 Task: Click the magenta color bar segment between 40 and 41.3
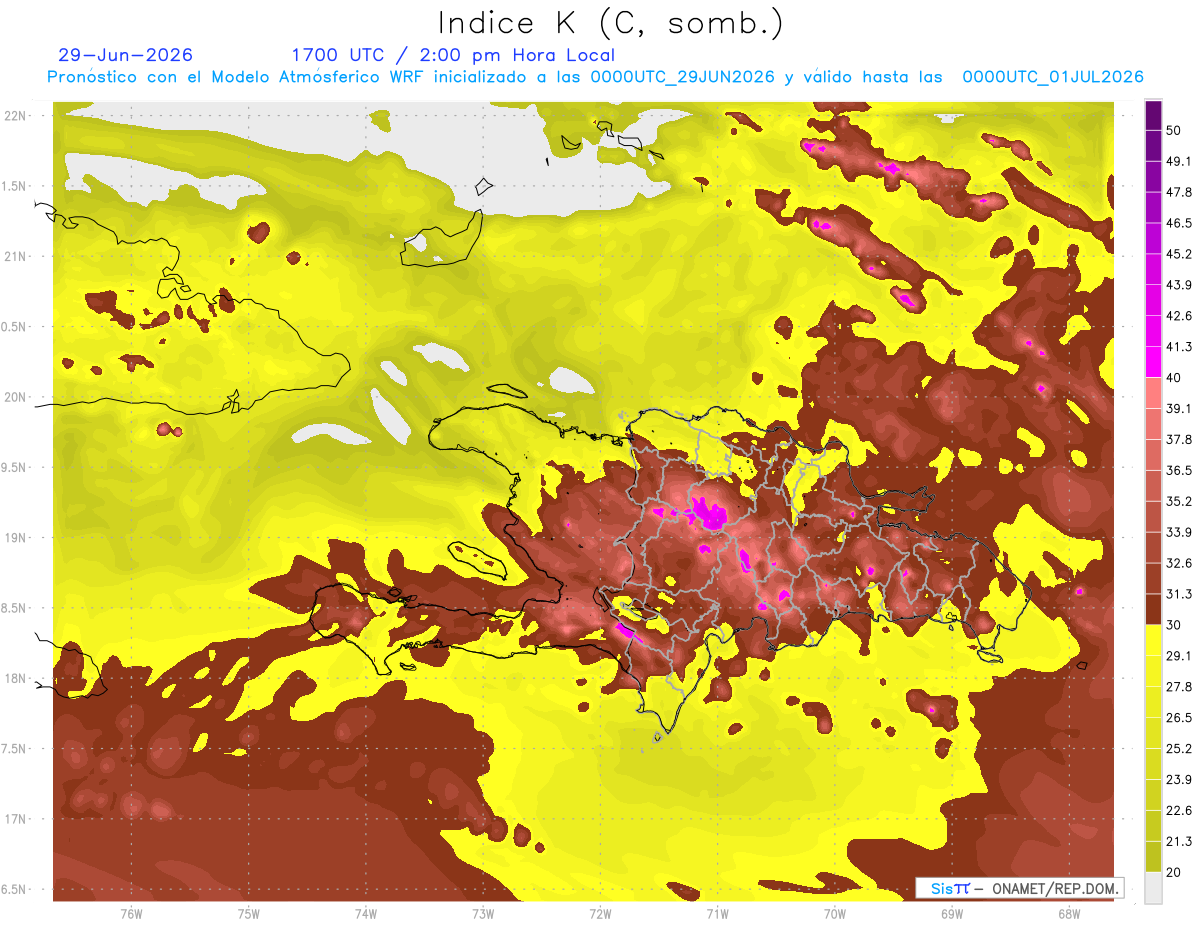tap(1153, 362)
